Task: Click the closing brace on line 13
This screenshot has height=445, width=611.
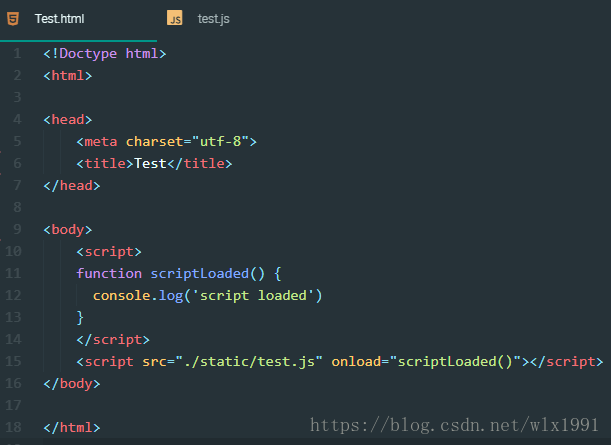Action: point(80,318)
